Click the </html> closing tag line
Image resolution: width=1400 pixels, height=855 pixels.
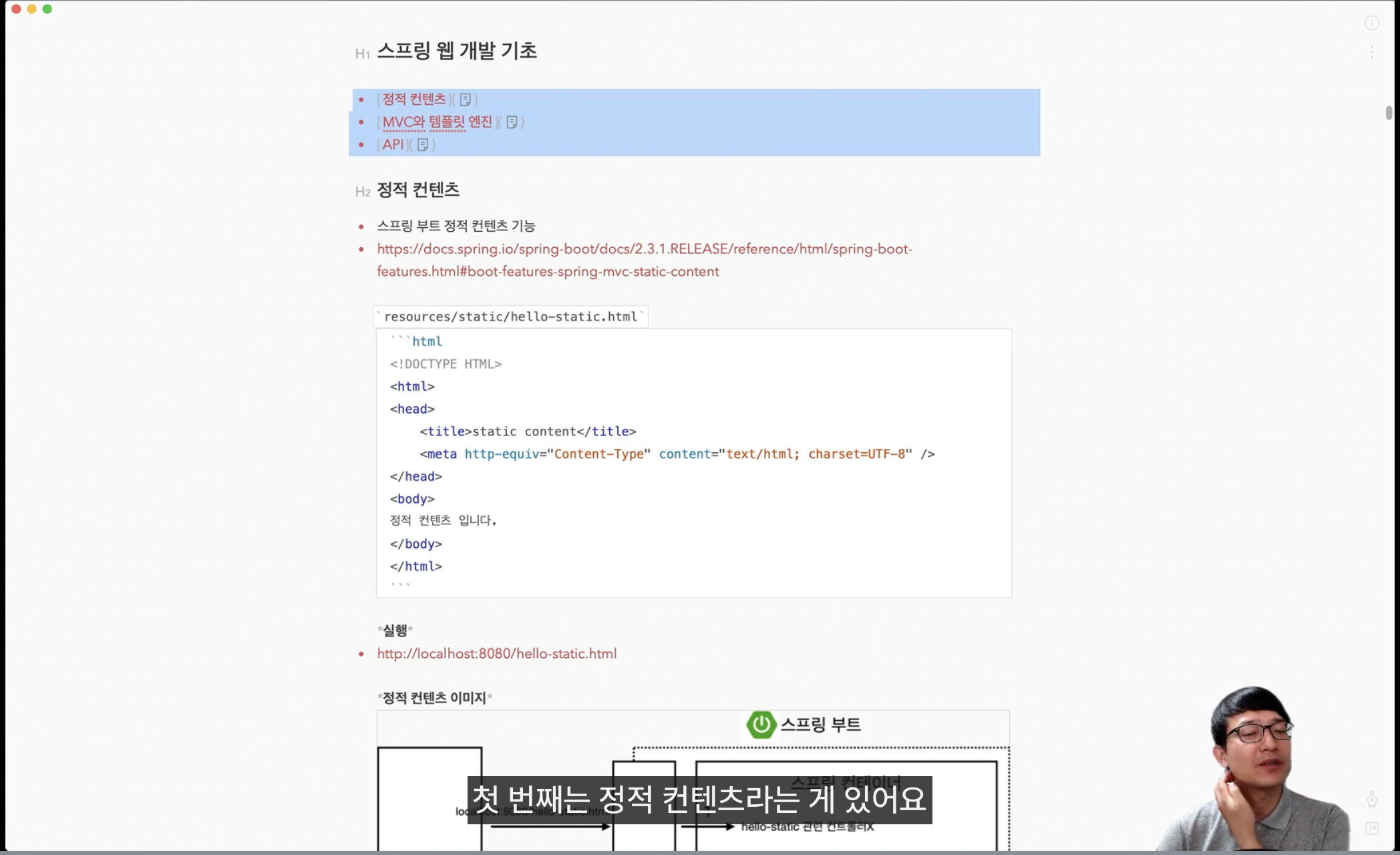click(x=416, y=566)
